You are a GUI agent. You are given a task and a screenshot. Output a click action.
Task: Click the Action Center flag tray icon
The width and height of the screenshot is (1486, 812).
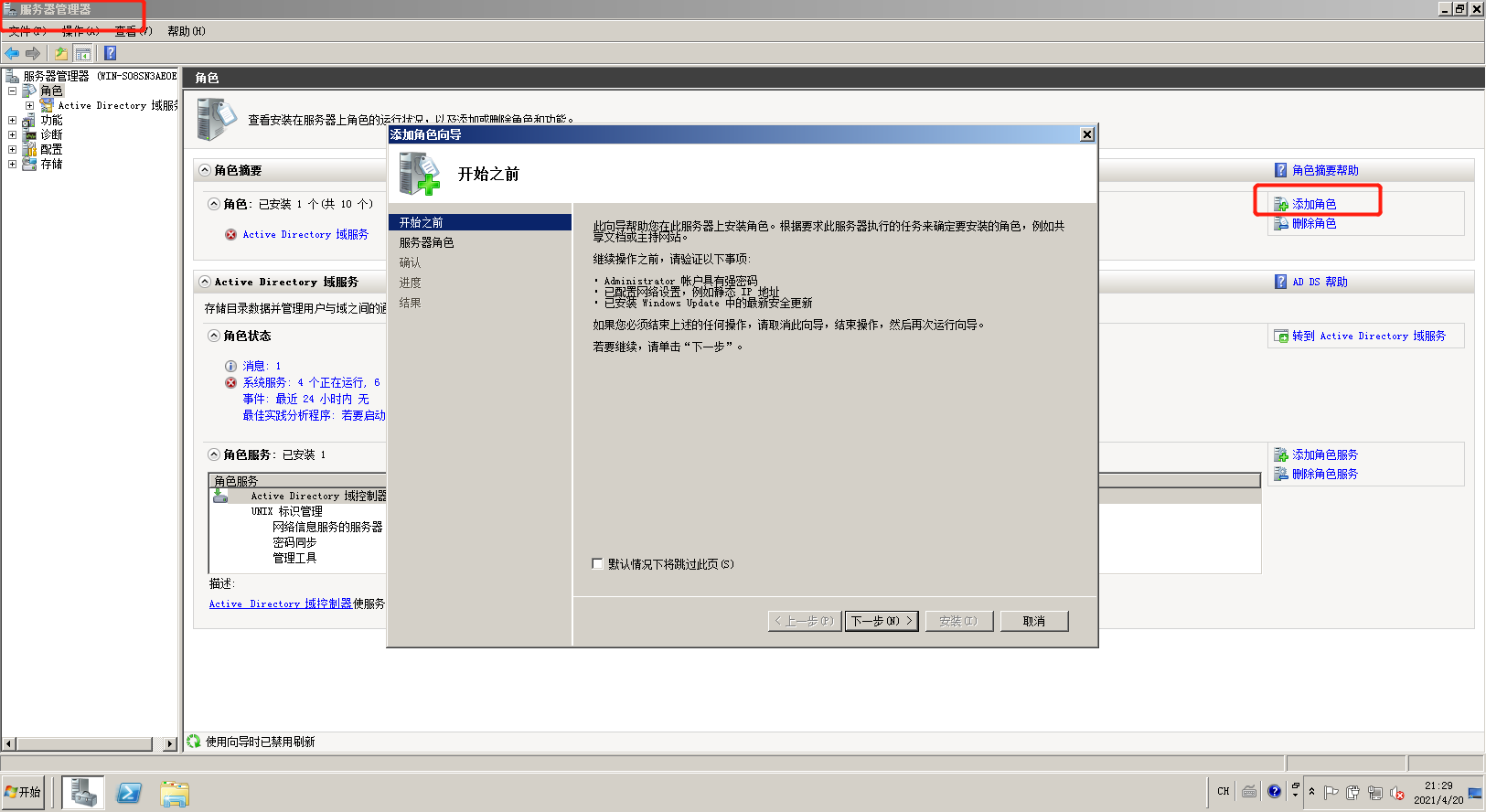coord(1331,793)
